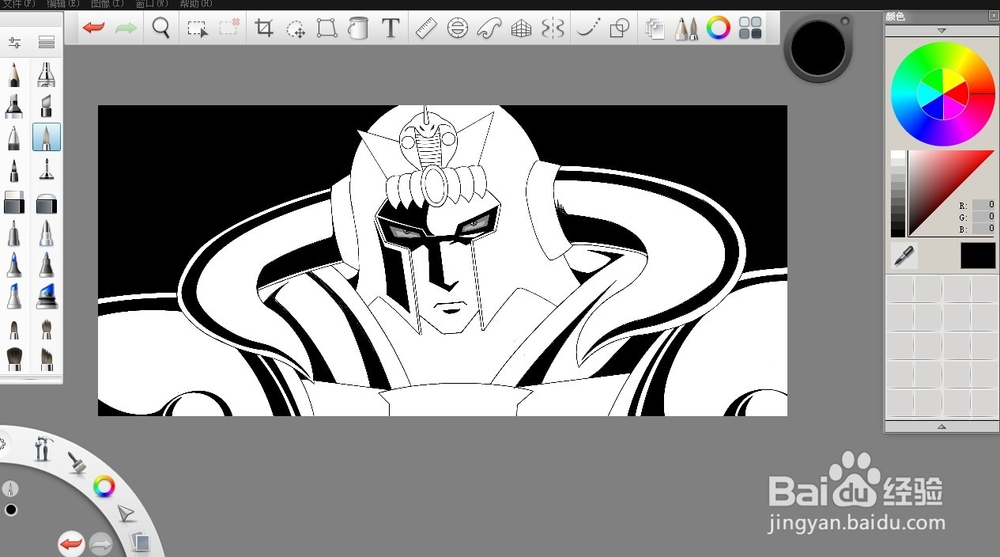Click the black color puck

click(x=818, y=48)
